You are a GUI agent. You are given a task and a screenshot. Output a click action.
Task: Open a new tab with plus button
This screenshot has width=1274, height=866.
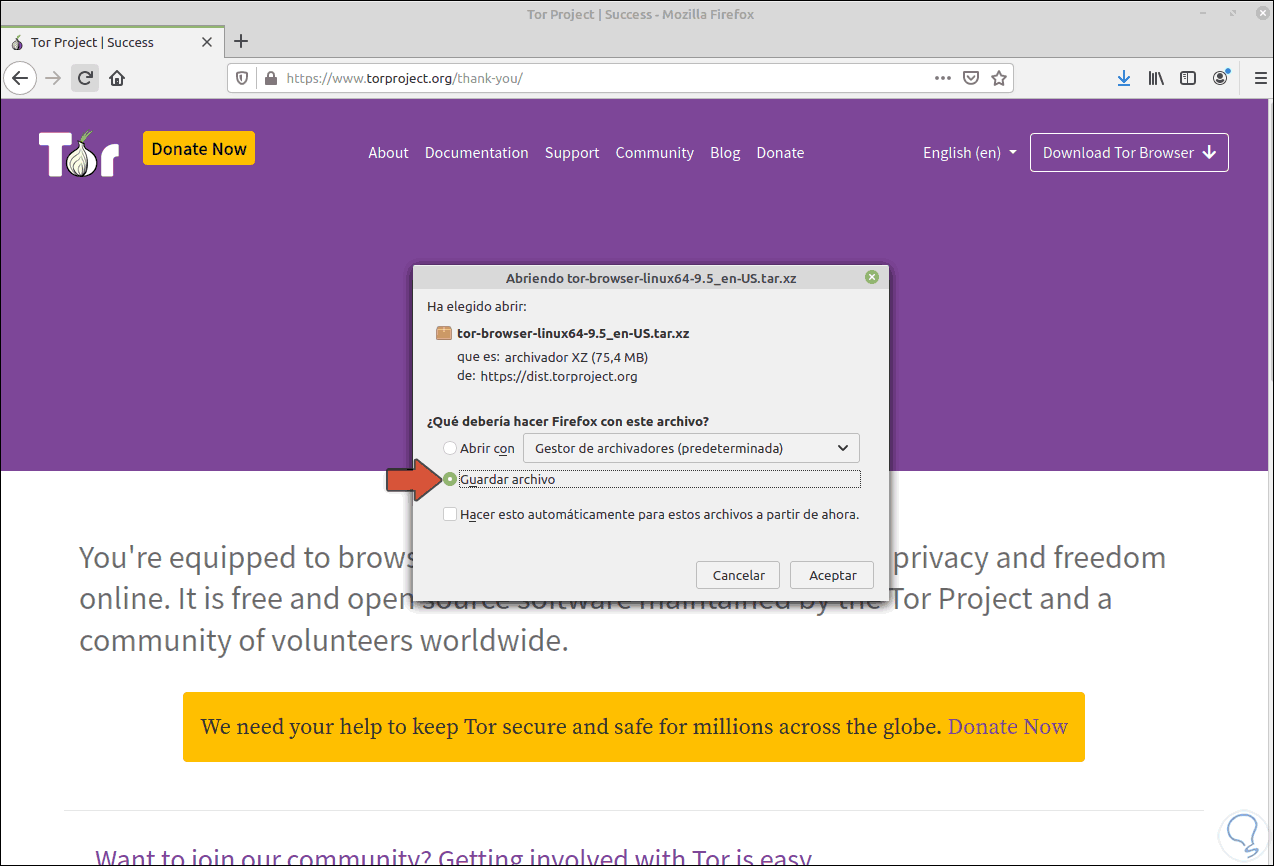(240, 41)
